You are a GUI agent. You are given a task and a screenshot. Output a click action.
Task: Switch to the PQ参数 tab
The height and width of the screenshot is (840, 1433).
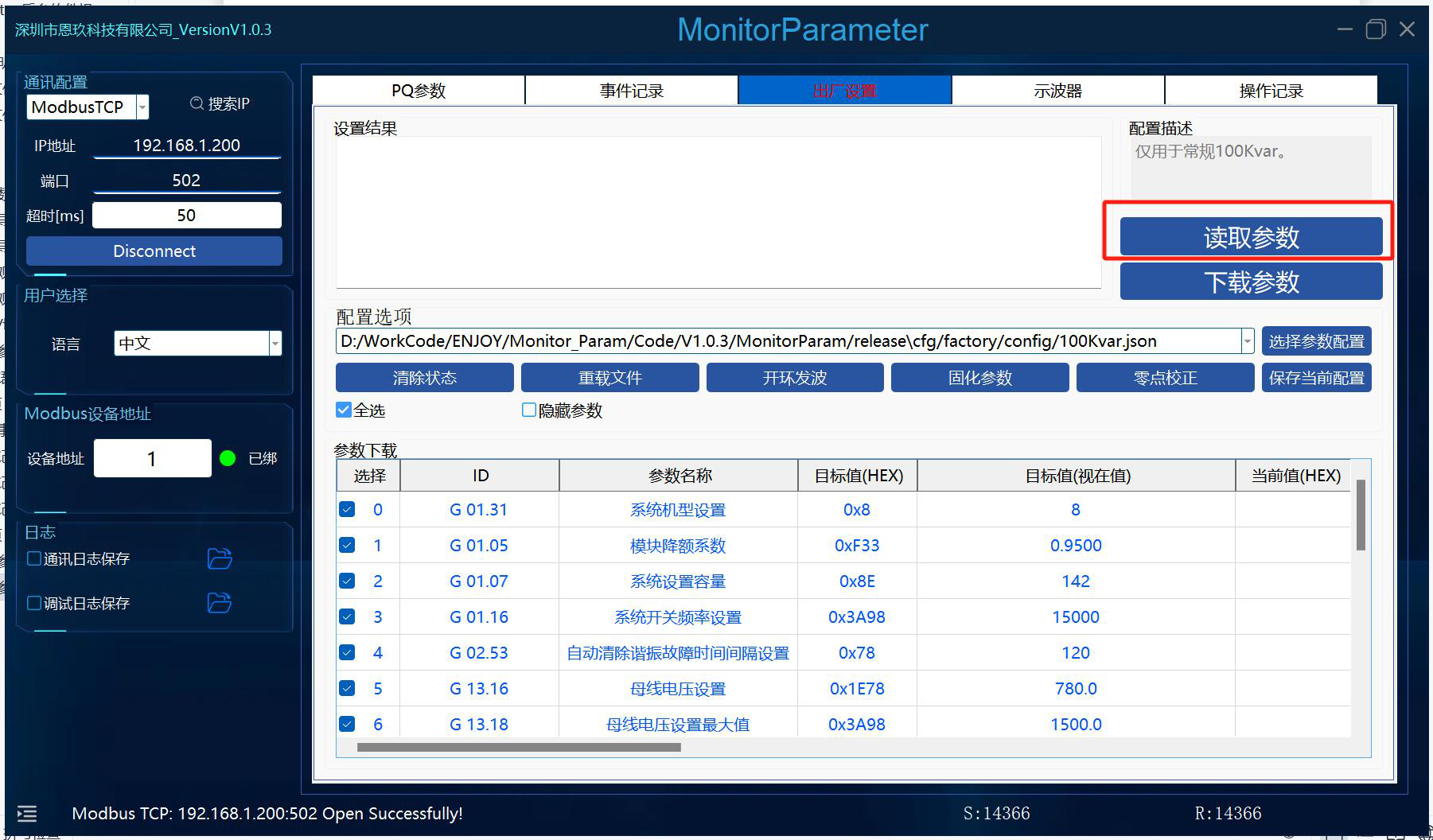419,91
